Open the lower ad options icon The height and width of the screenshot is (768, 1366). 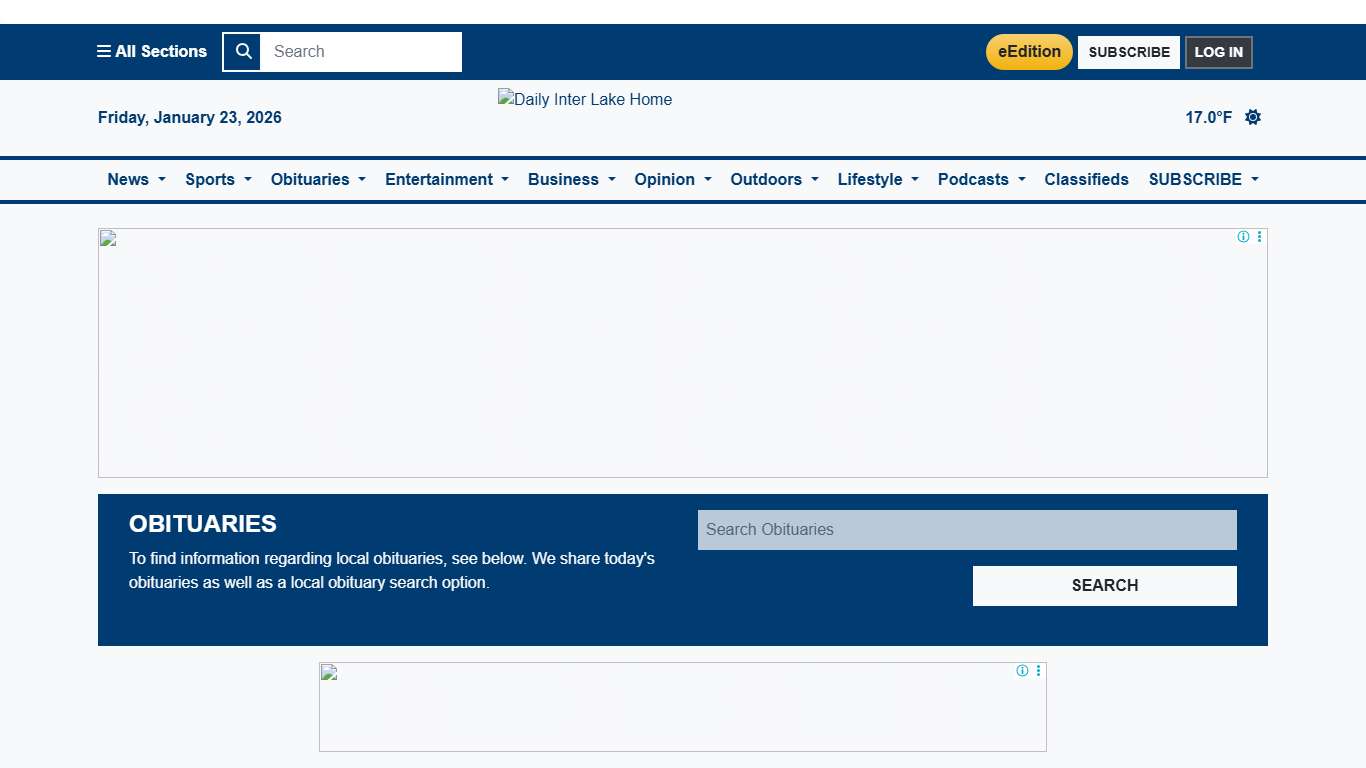1038,671
